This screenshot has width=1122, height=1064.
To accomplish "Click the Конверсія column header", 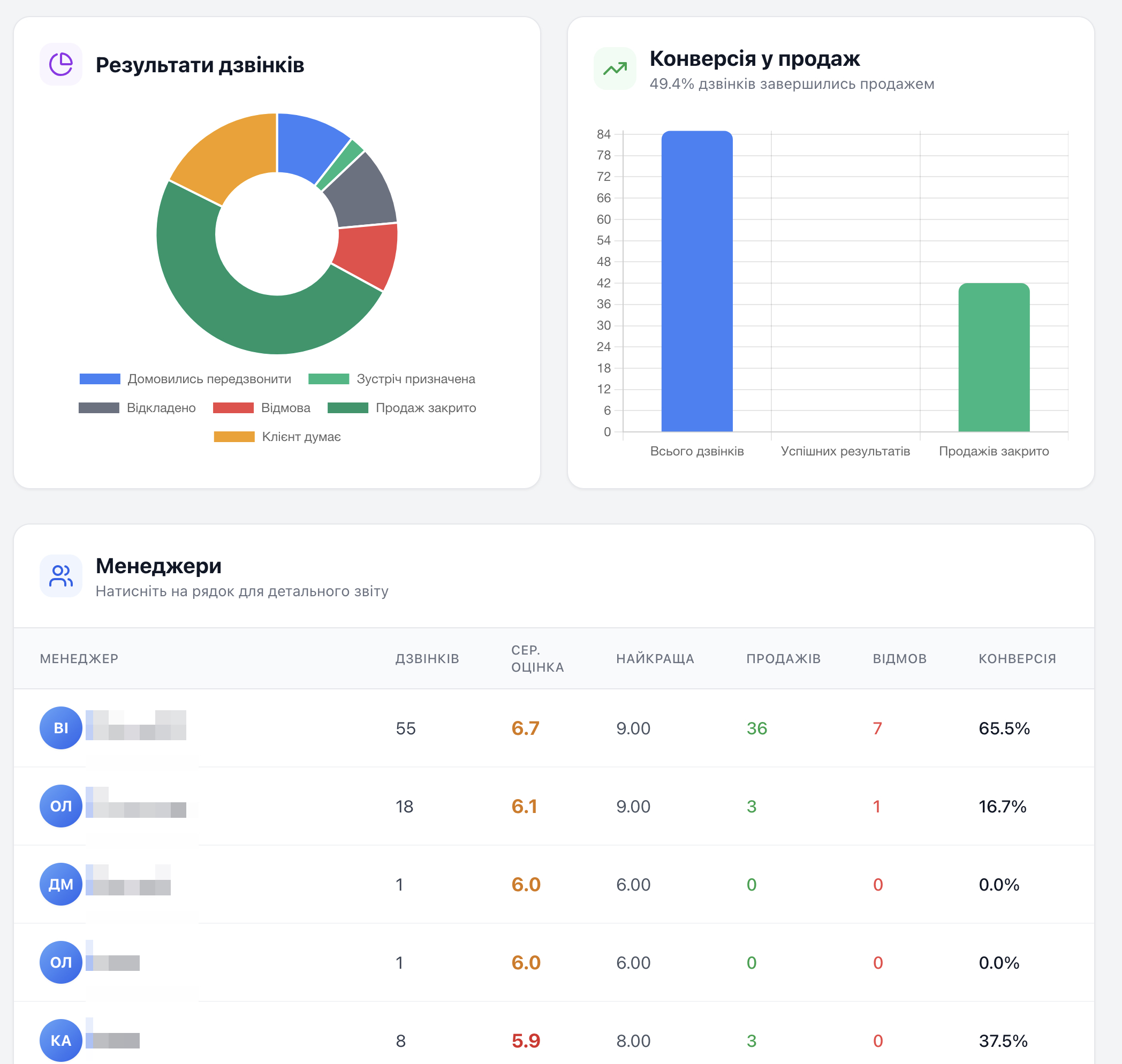I will click(1017, 658).
